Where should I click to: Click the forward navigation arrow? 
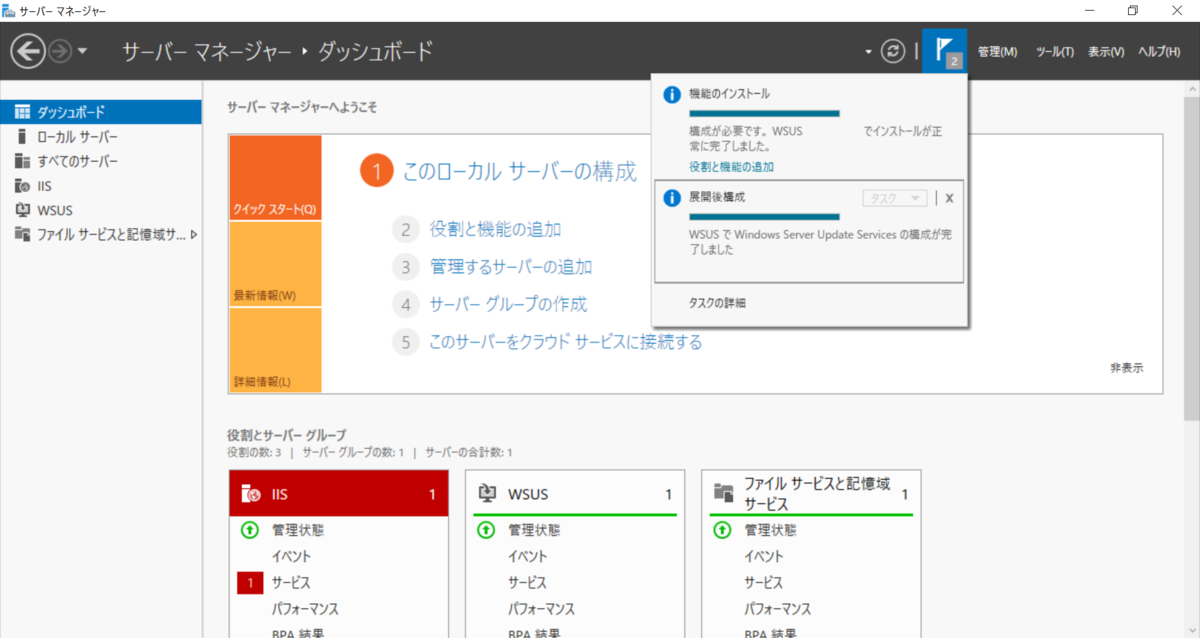[x=60, y=51]
